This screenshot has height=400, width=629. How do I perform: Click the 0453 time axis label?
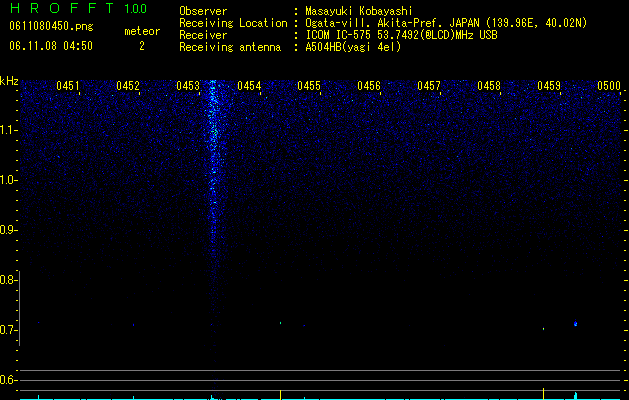(188, 86)
